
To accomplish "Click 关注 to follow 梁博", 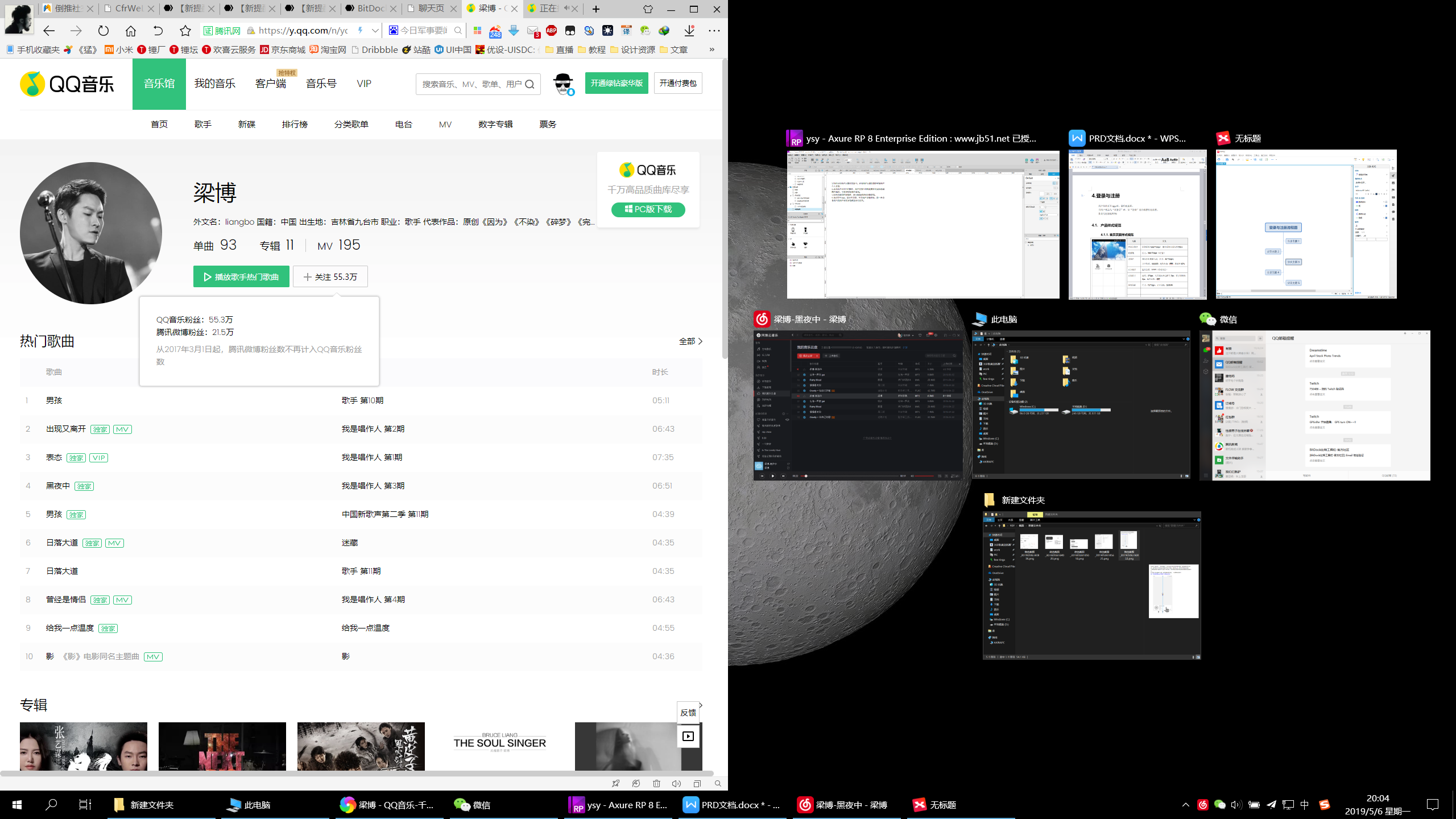I will pyautogui.click(x=330, y=276).
